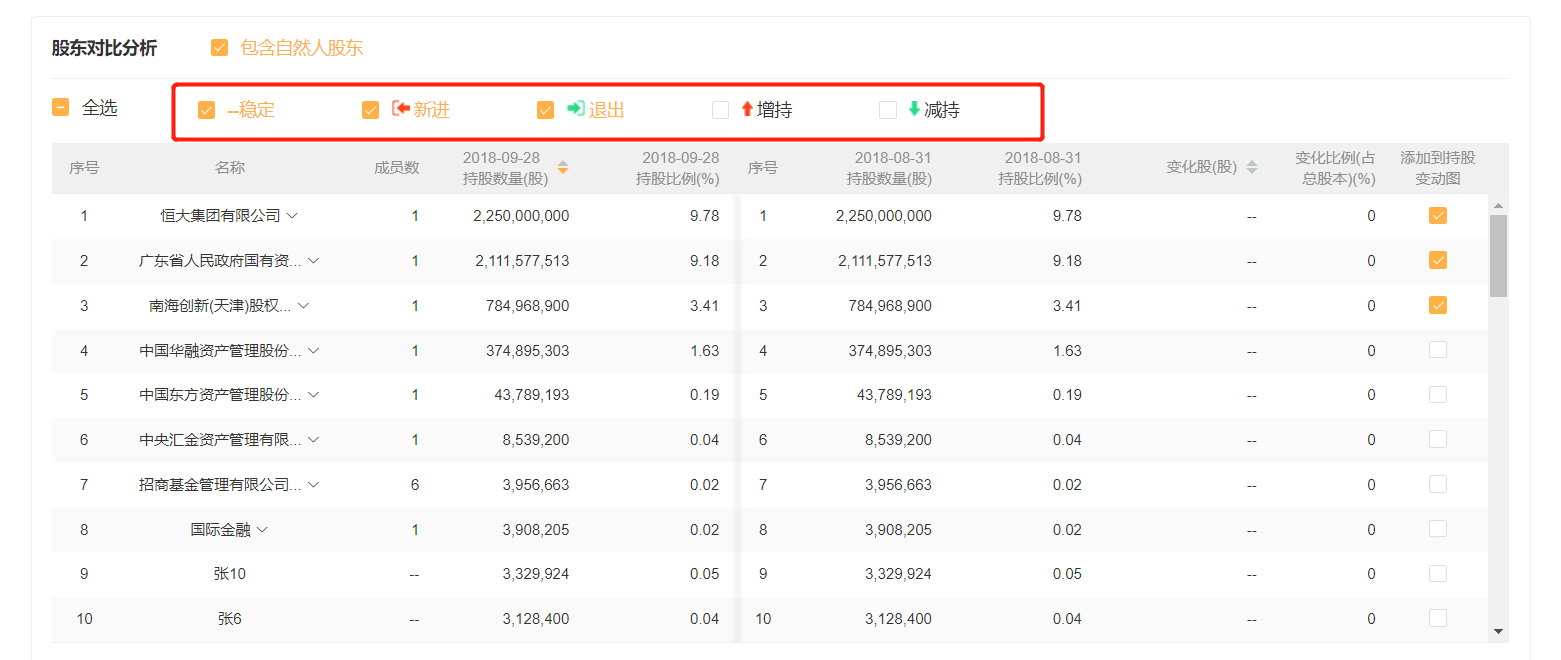Select shareholder name 张6
Image resolution: width=1561 pixels, height=660 pixels.
point(230,619)
